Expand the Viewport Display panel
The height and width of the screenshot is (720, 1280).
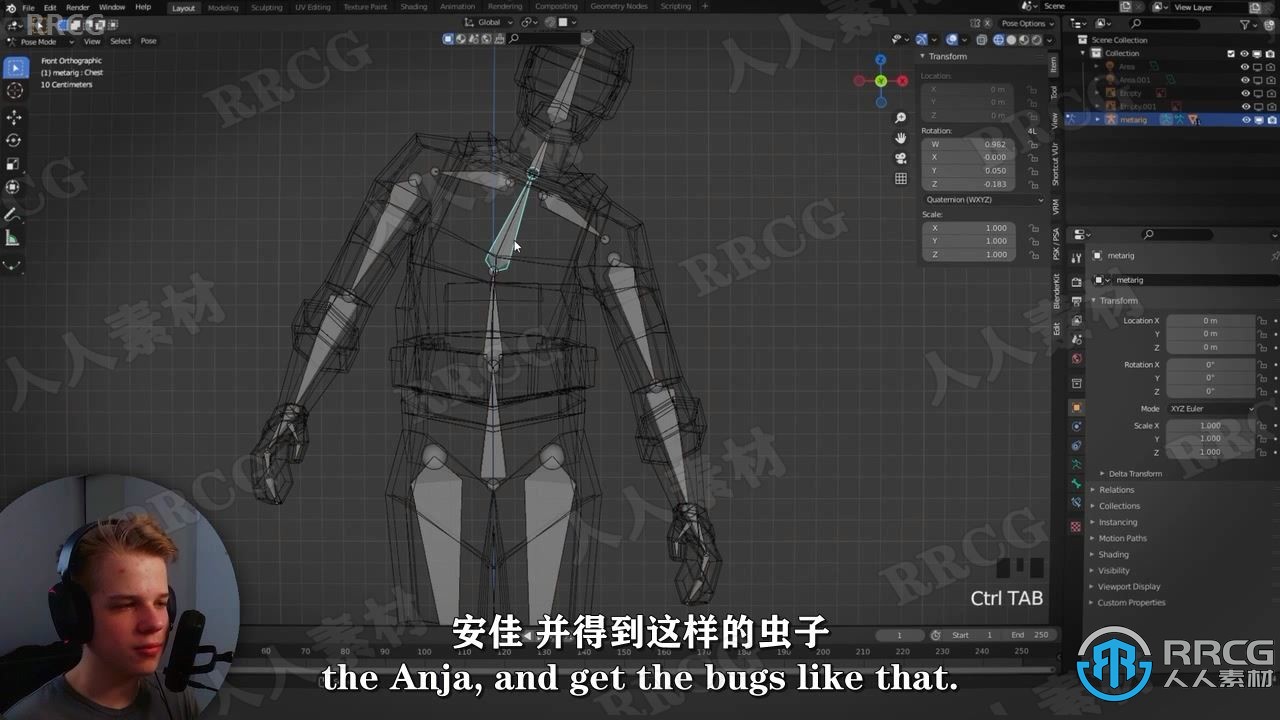click(x=1128, y=587)
